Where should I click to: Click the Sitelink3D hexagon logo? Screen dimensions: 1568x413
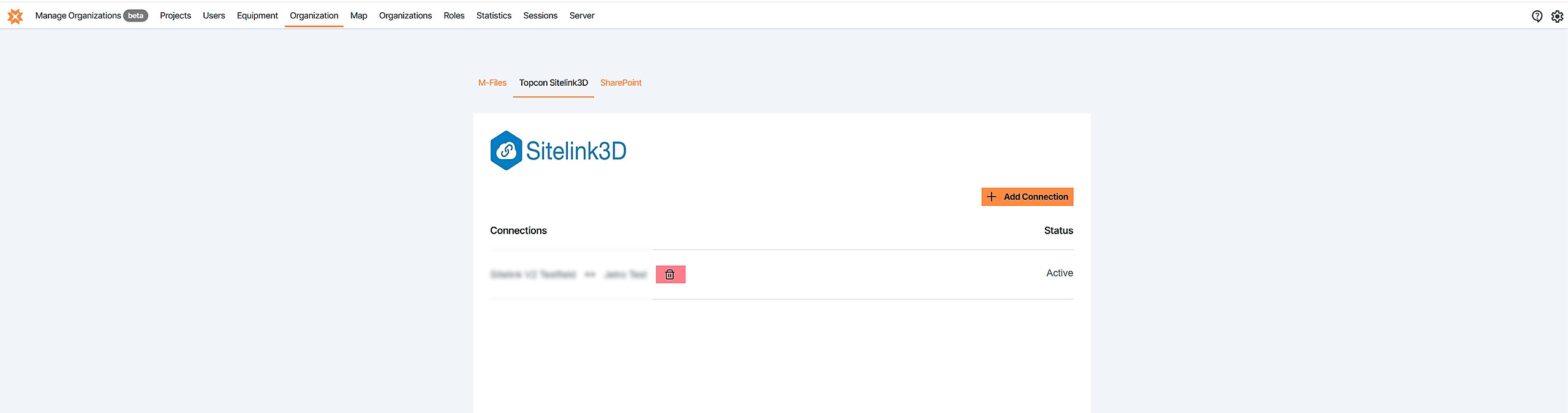pos(506,151)
